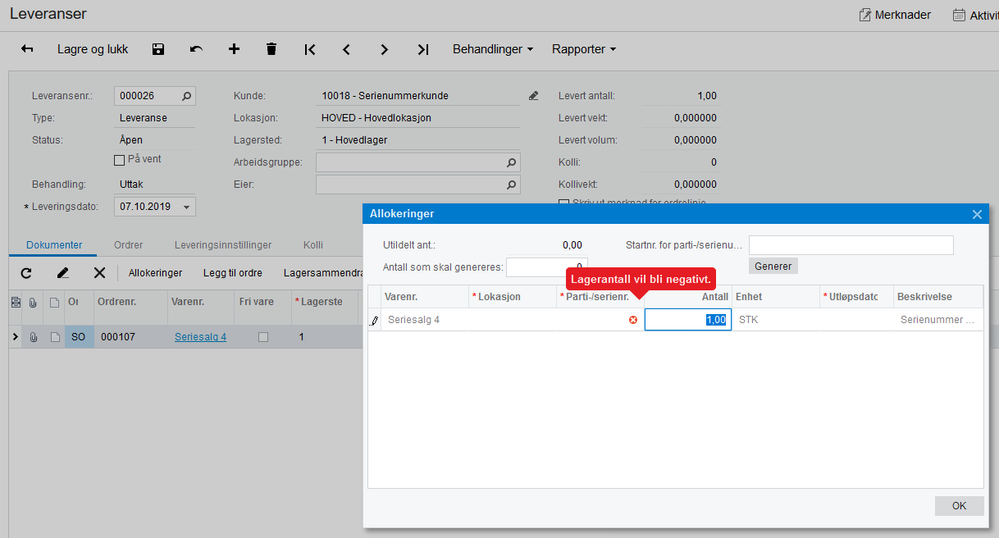999x538 pixels.
Task: Click the attachment paperclip header icon
Action: [x=33, y=302]
